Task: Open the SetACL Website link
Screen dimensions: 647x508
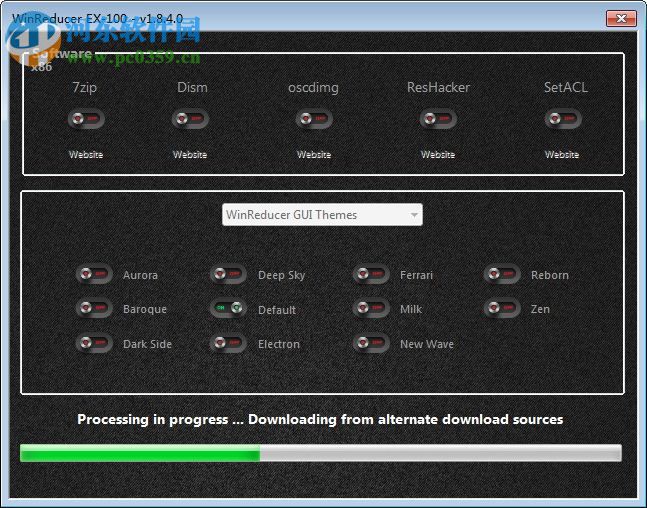Action: [x=562, y=155]
